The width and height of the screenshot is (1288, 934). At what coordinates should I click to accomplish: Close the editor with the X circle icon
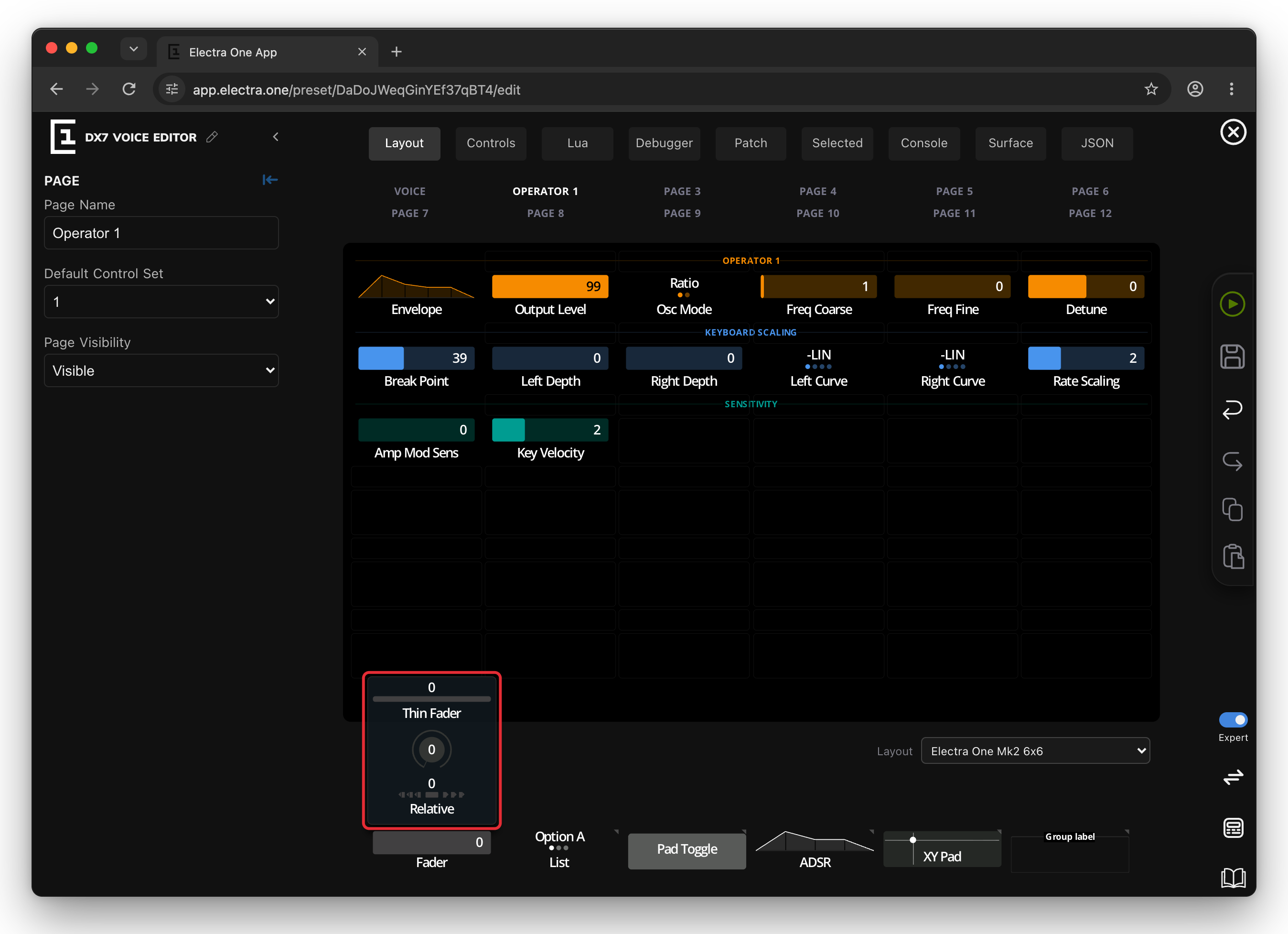(1233, 132)
